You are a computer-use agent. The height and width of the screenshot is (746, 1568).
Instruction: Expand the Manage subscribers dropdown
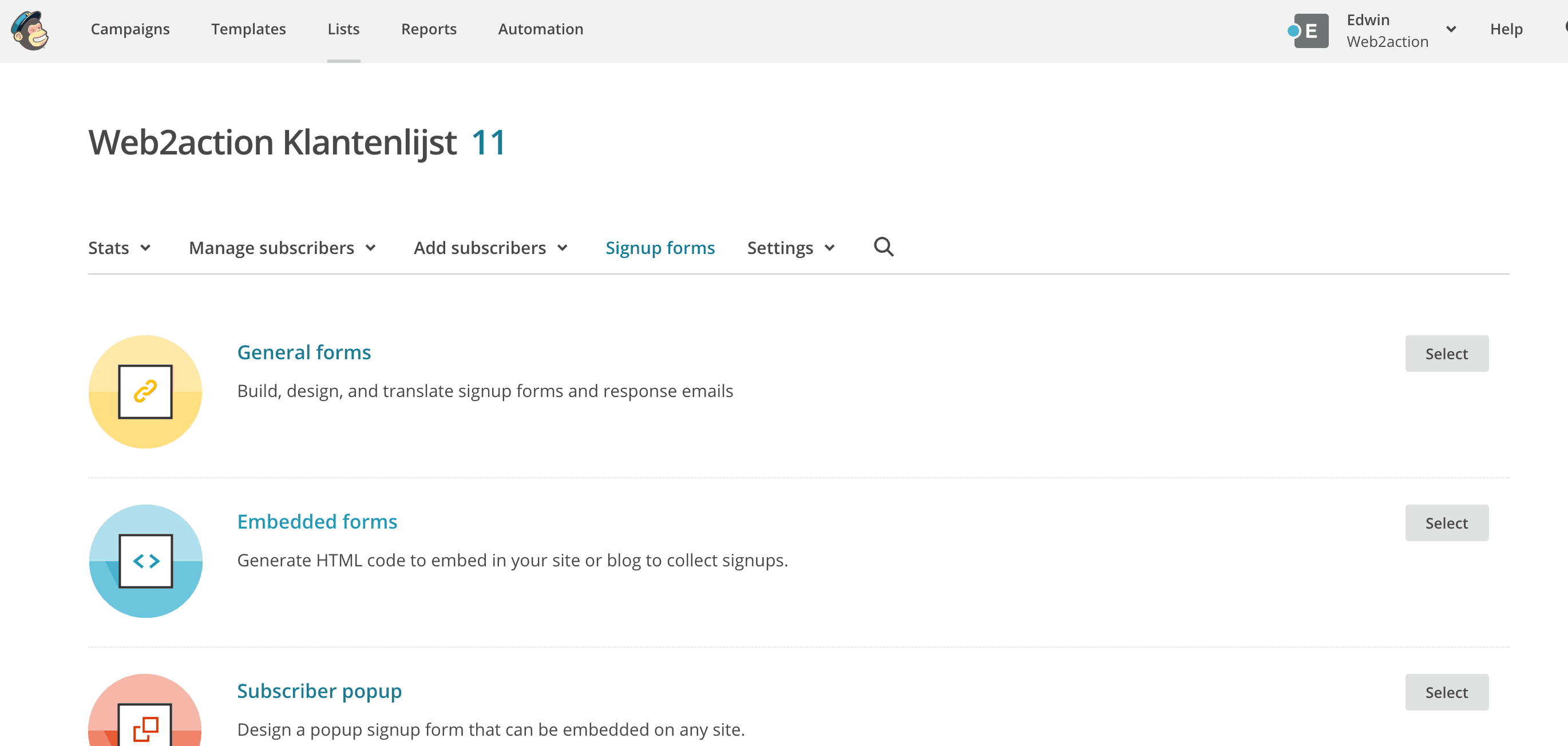click(283, 248)
